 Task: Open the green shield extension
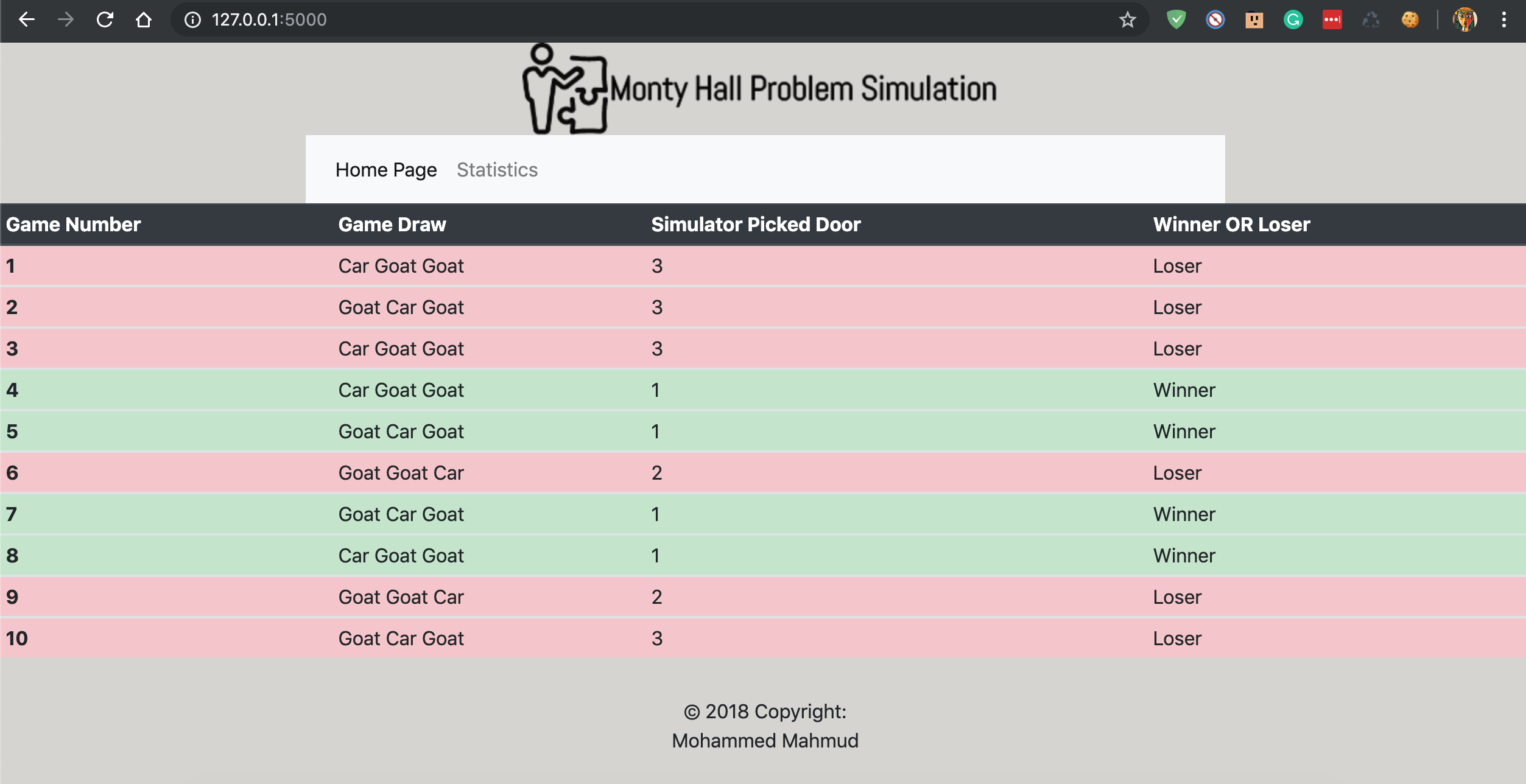(1176, 20)
